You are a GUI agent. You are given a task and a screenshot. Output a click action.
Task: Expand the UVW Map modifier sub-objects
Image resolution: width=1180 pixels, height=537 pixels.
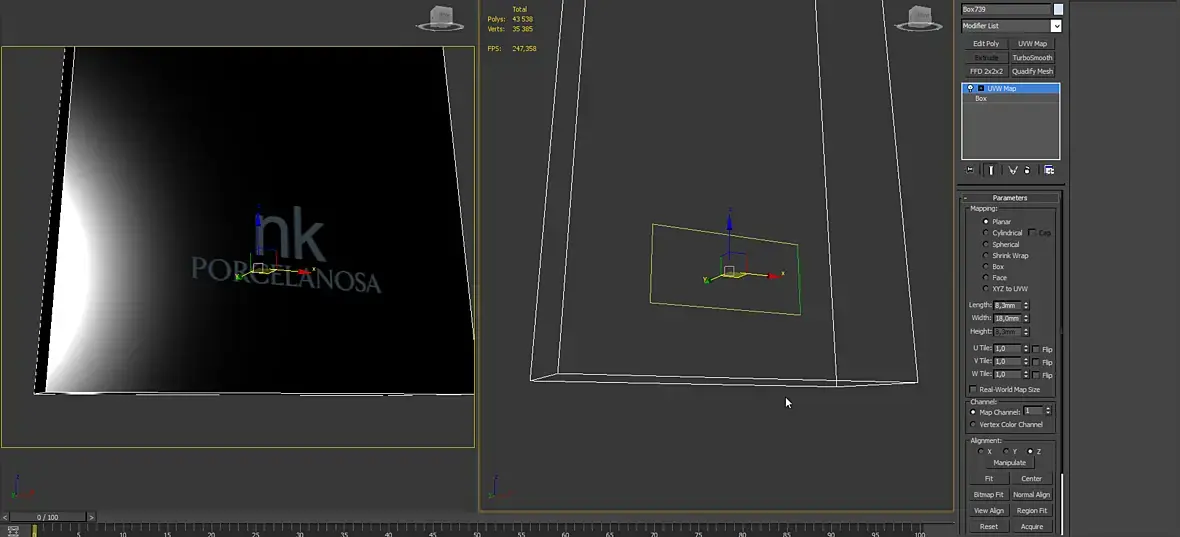click(x=981, y=89)
